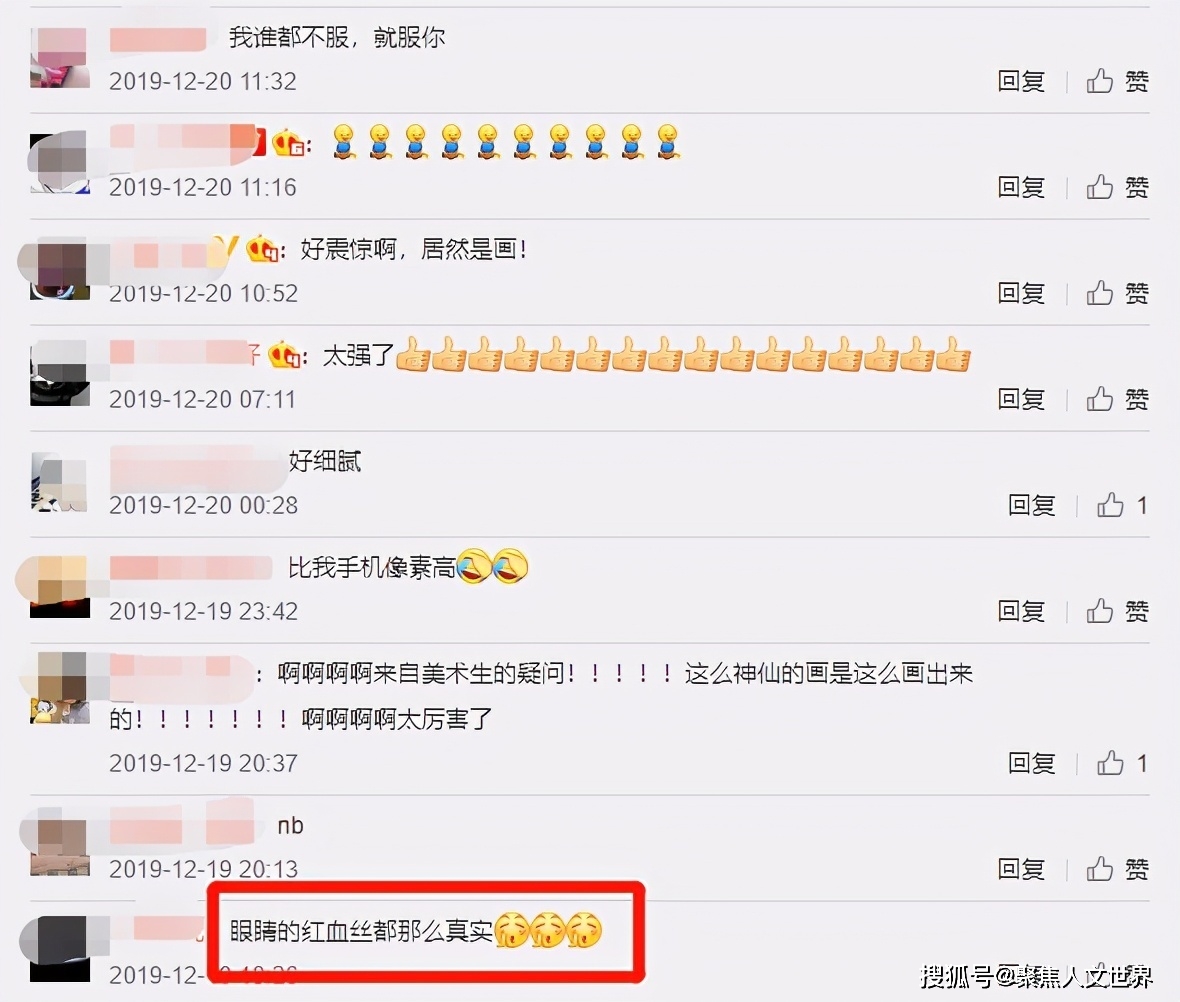Reply to the '好细腻' comment
The width and height of the screenshot is (1180, 1002).
[x=1032, y=505]
